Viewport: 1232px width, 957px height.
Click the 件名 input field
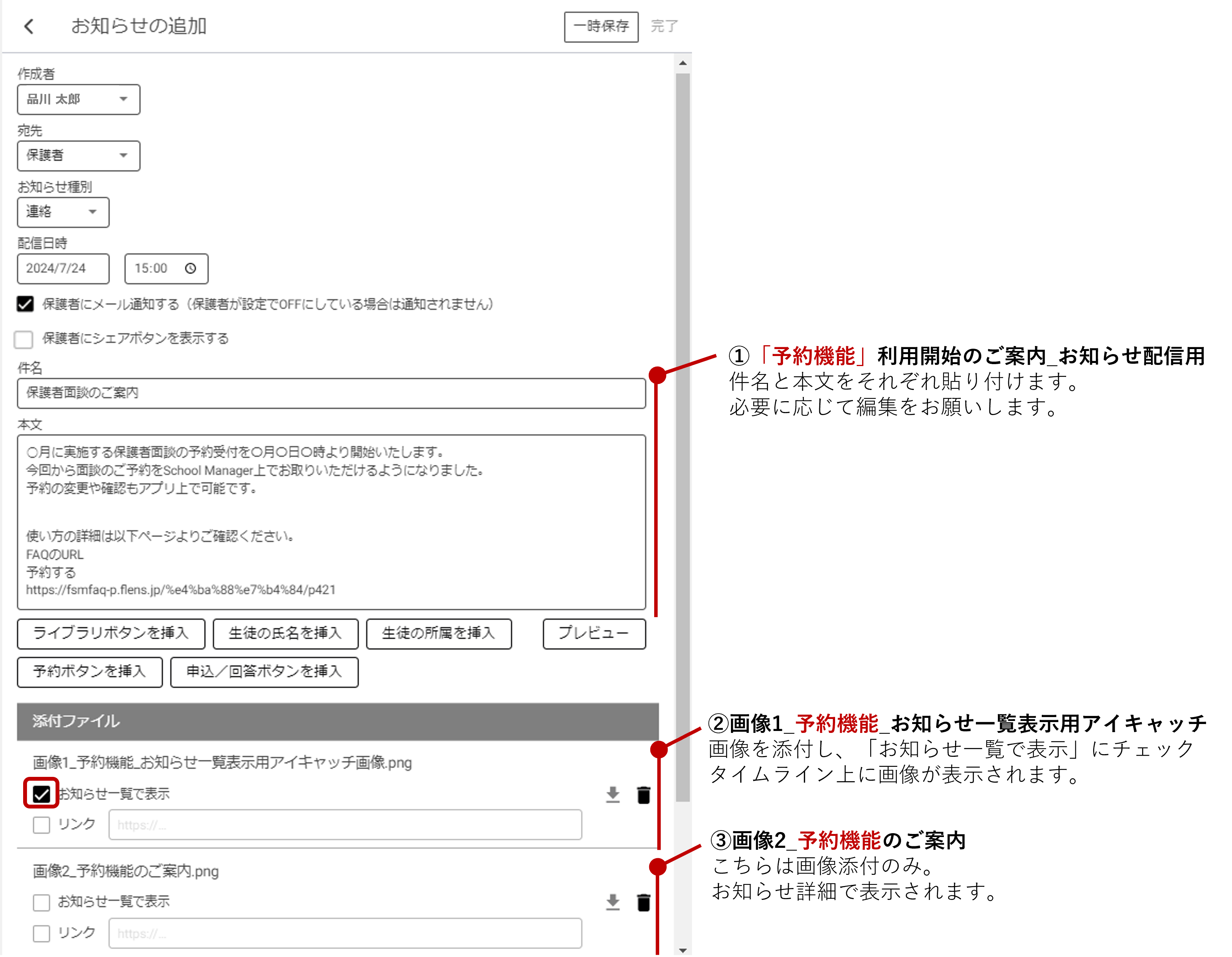[331, 393]
